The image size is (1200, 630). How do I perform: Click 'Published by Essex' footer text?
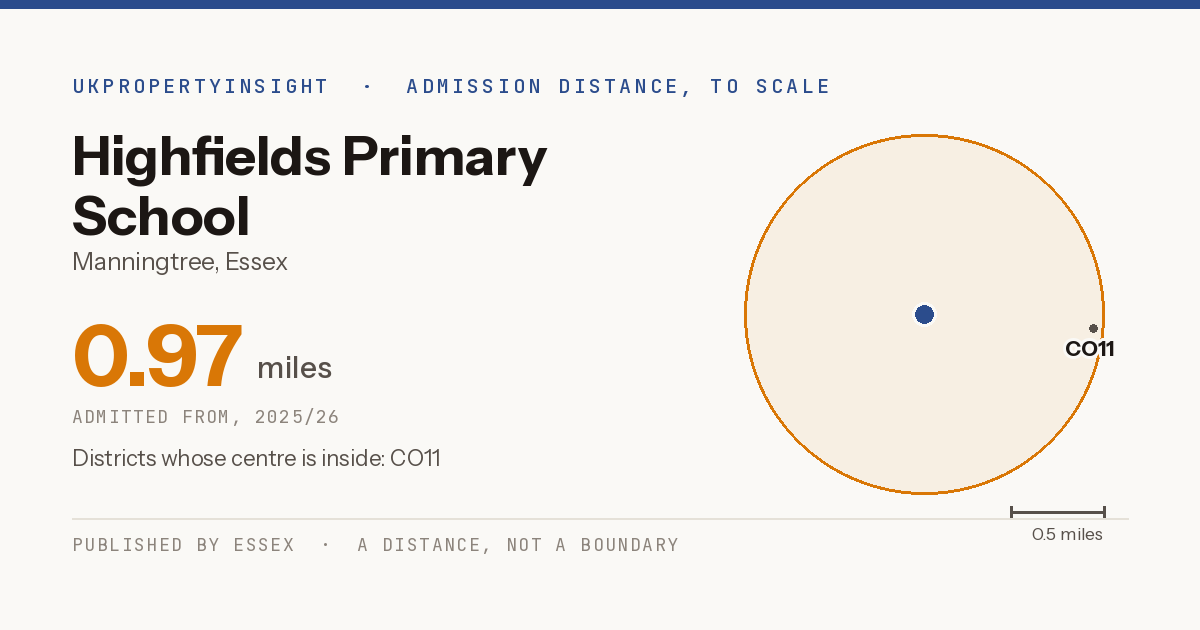click(x=184, y=545)
